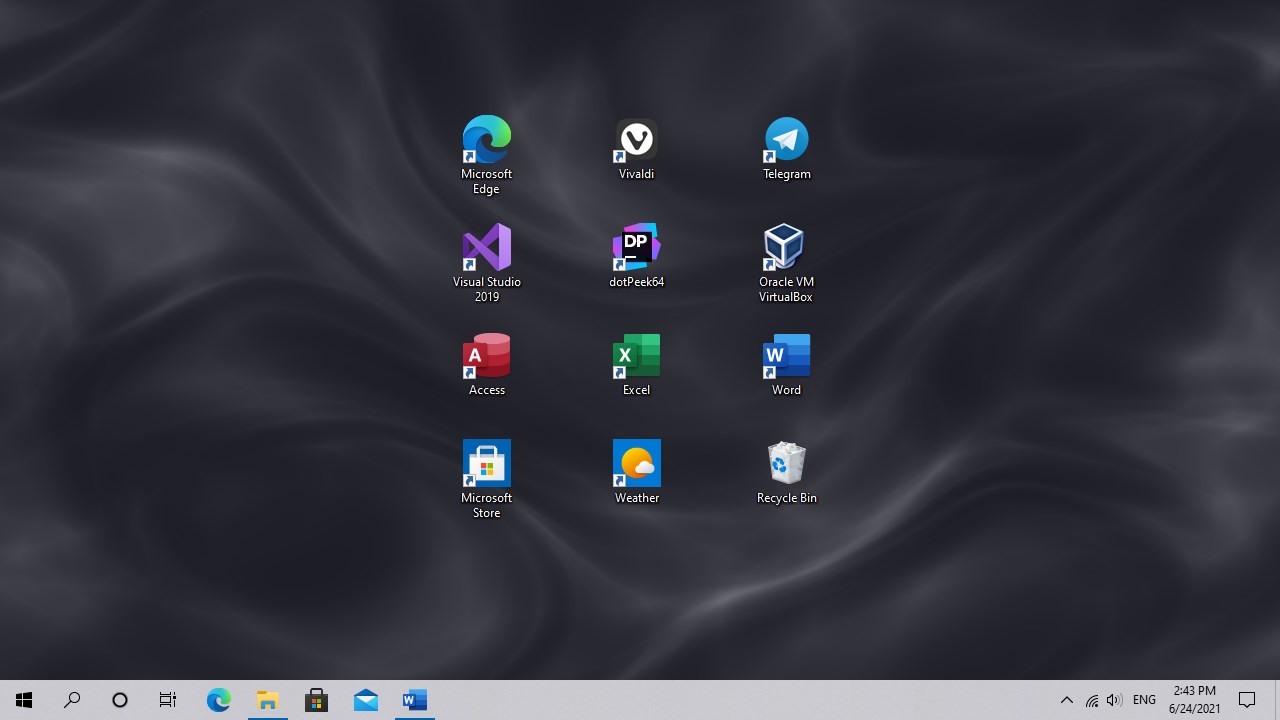Select the Microsoft Edge desktop shortcut

point(486,156)
